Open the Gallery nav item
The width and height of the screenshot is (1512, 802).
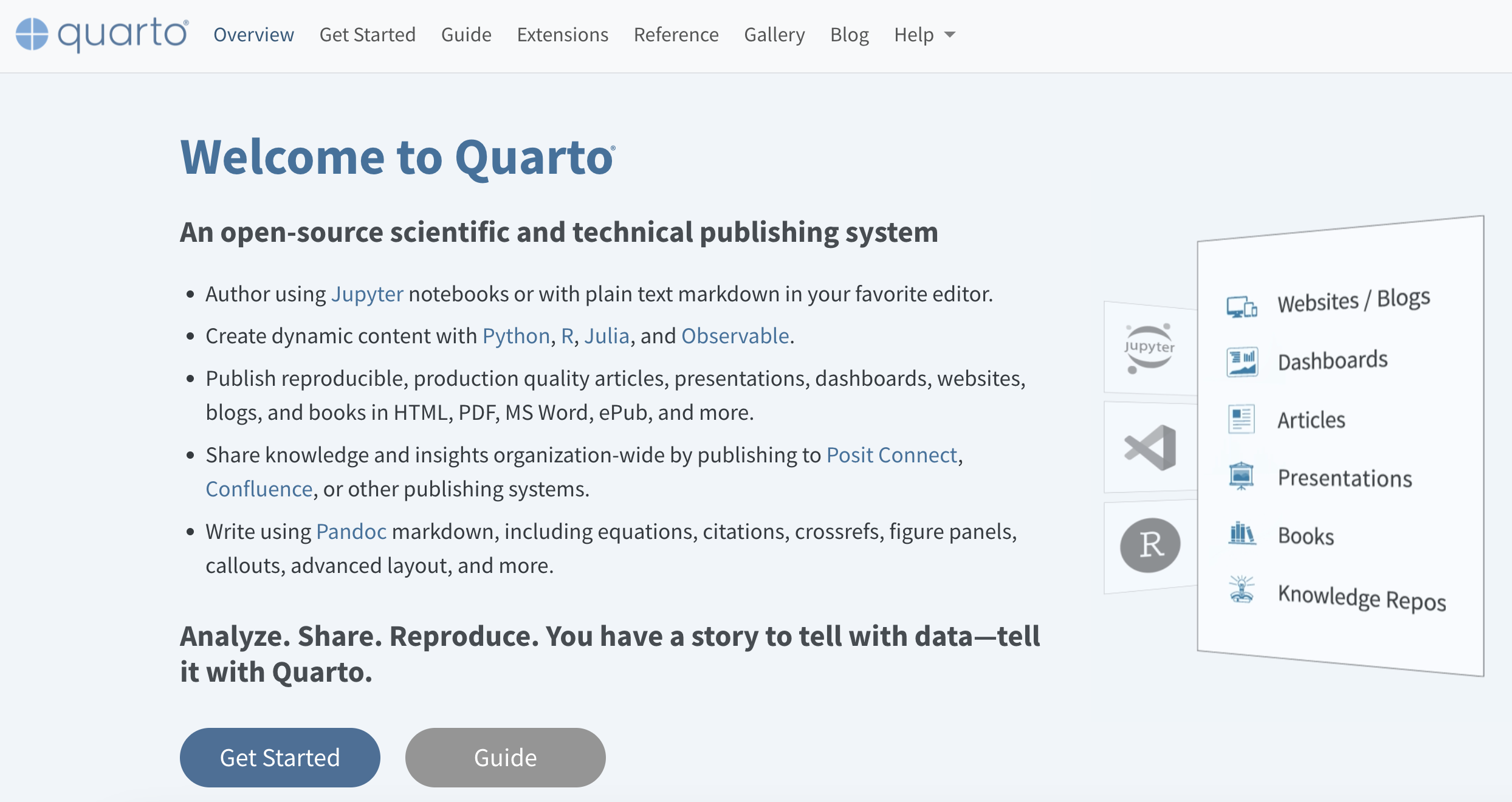774,35
